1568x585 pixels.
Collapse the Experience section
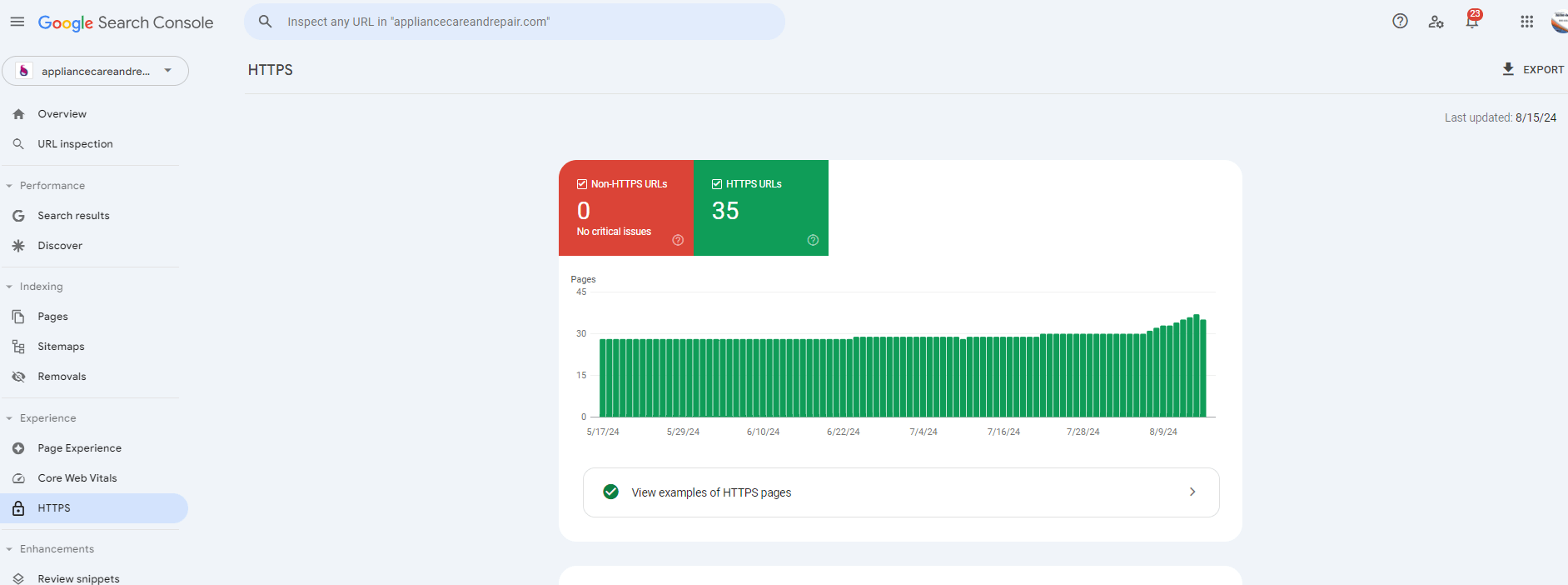[x=9, y=418]
